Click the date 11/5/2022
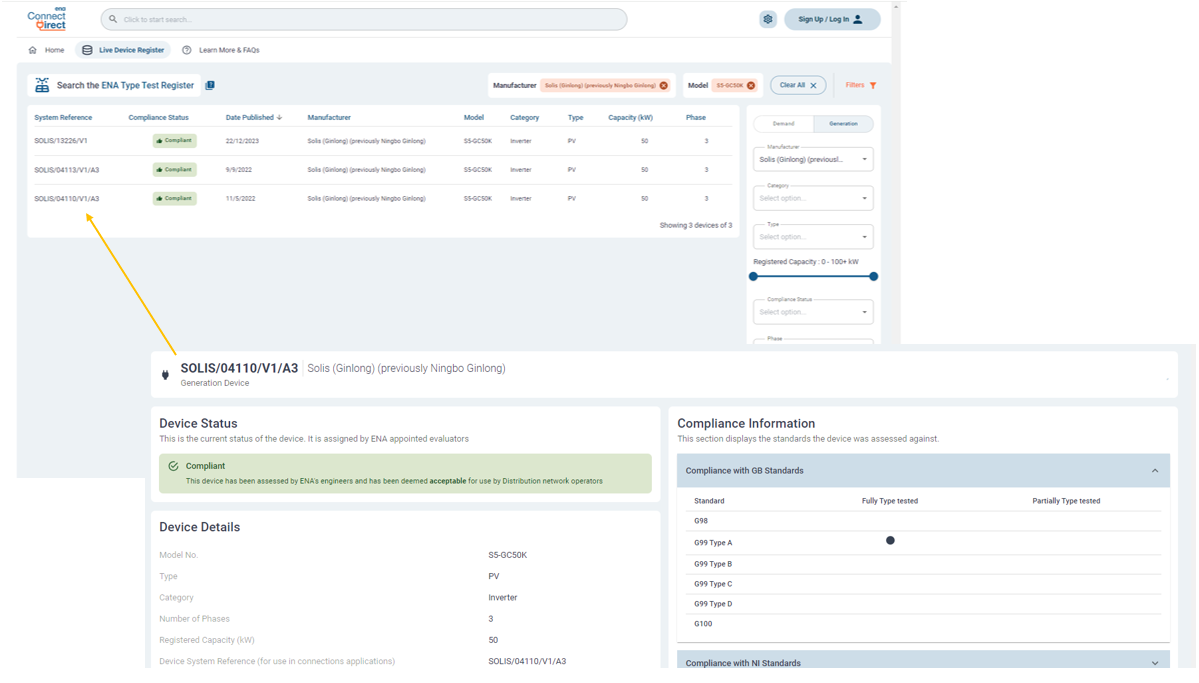Screen dimensions: 1199x683 [x=241, y=199]
